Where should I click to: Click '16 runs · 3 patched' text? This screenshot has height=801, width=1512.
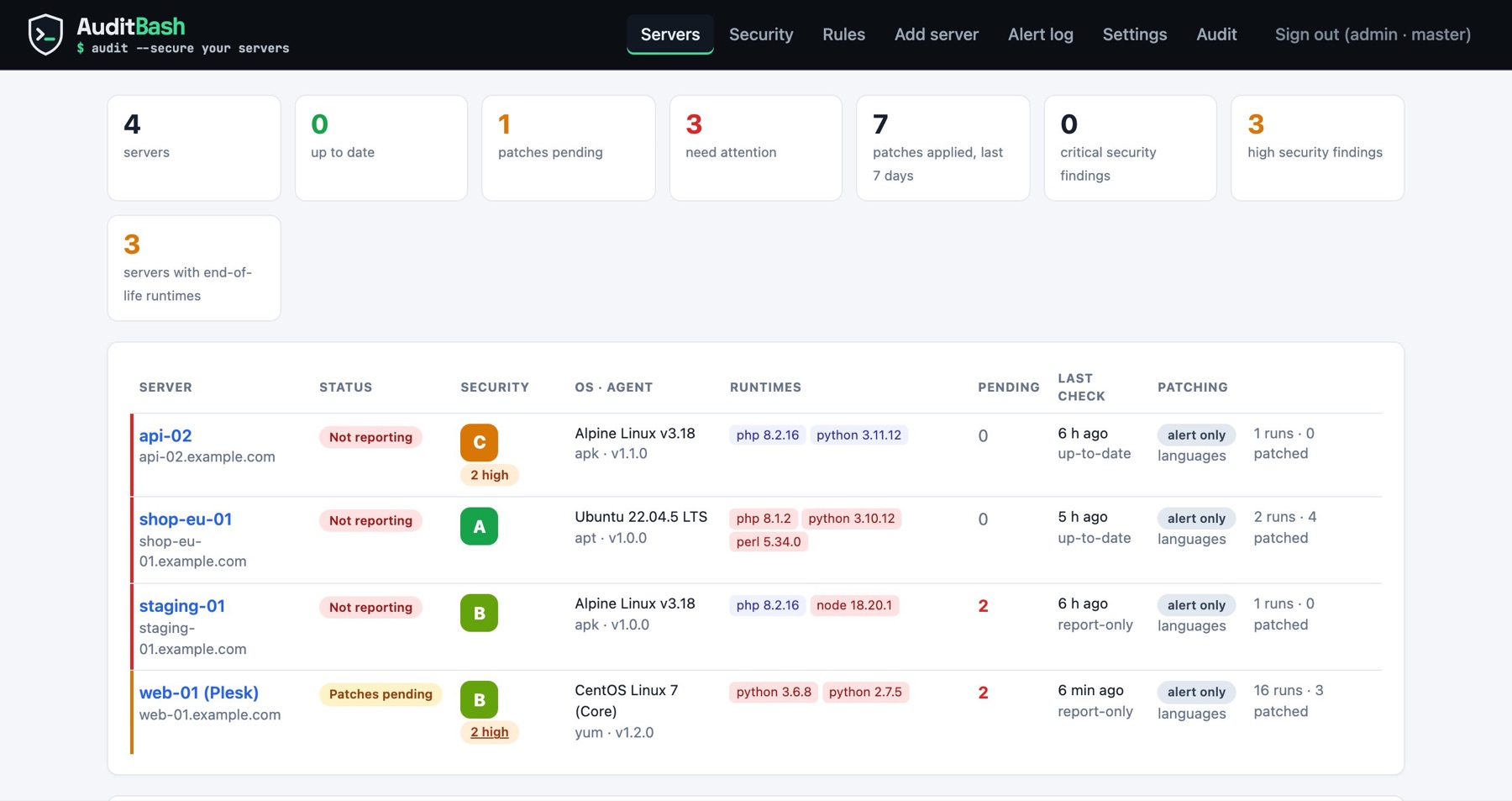click(1289, 700)
